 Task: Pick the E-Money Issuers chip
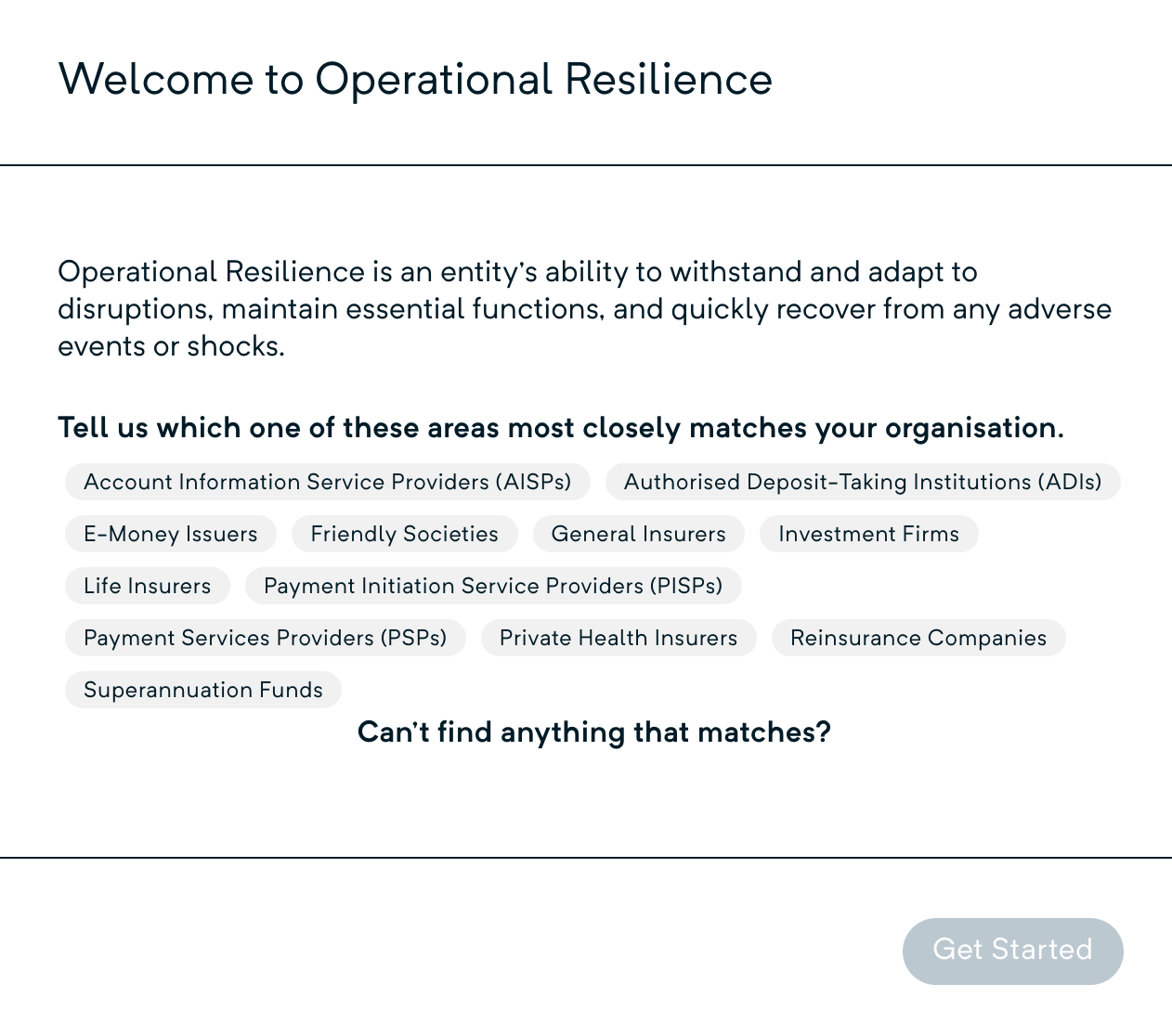pos(170,534)
